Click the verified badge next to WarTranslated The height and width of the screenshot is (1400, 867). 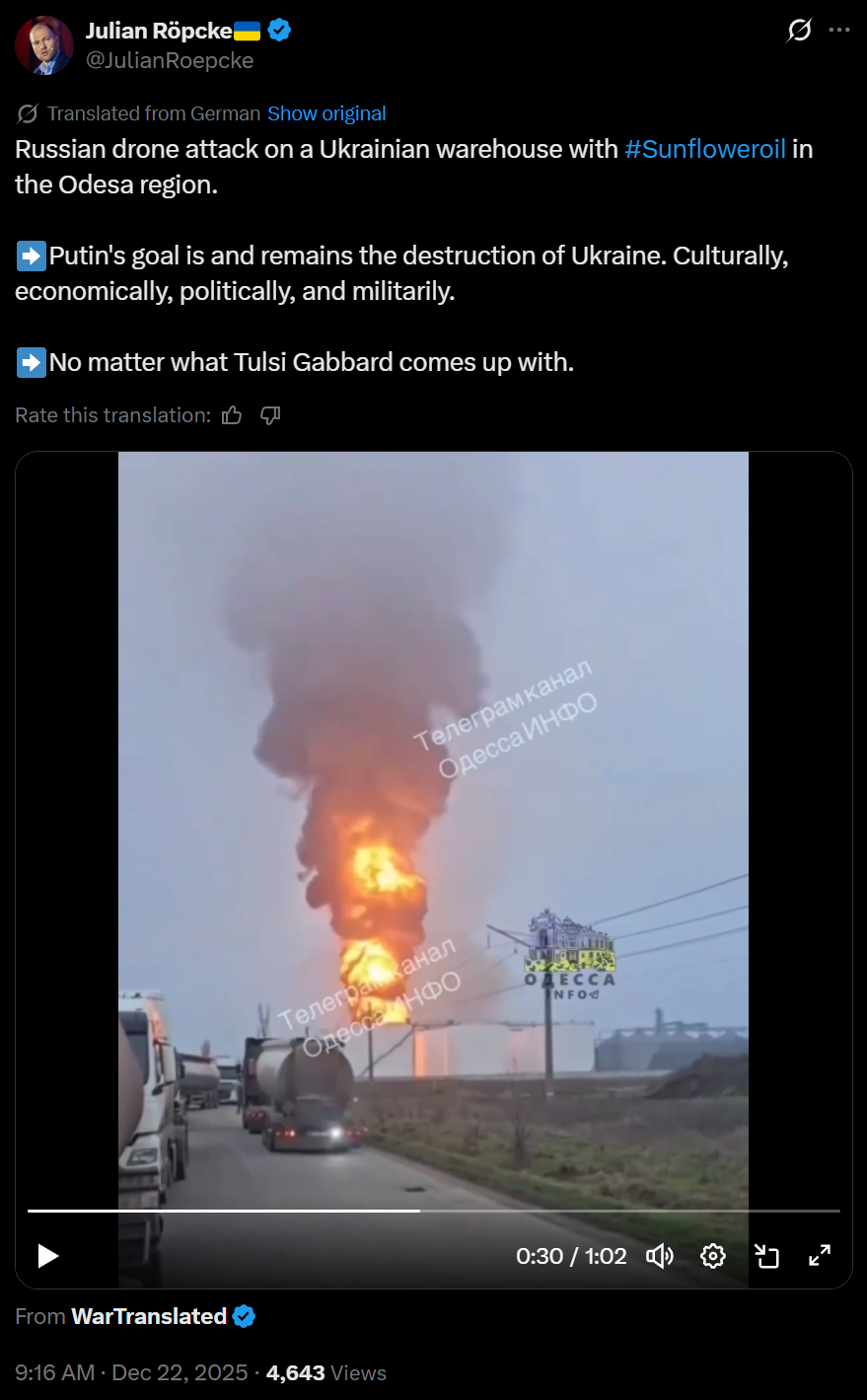coord(245,1316)
